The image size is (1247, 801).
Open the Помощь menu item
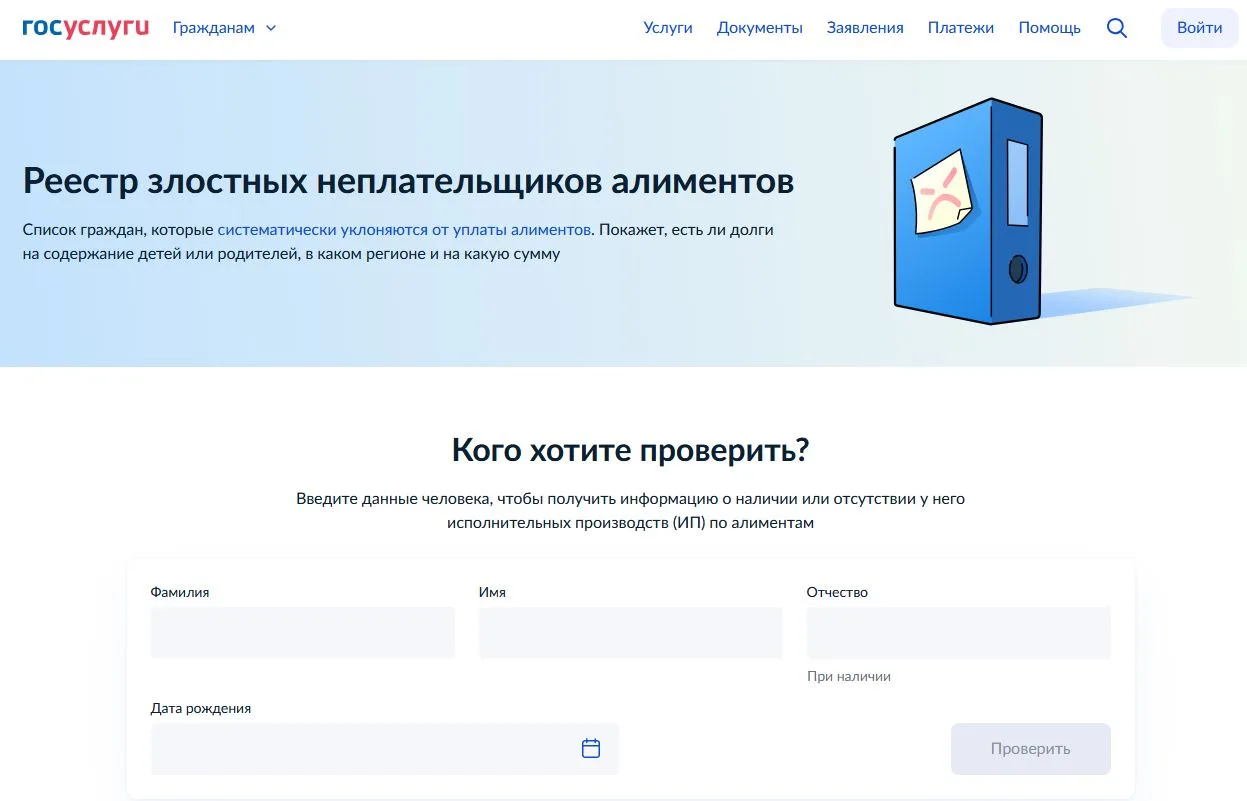click(x=1050, y=28)
